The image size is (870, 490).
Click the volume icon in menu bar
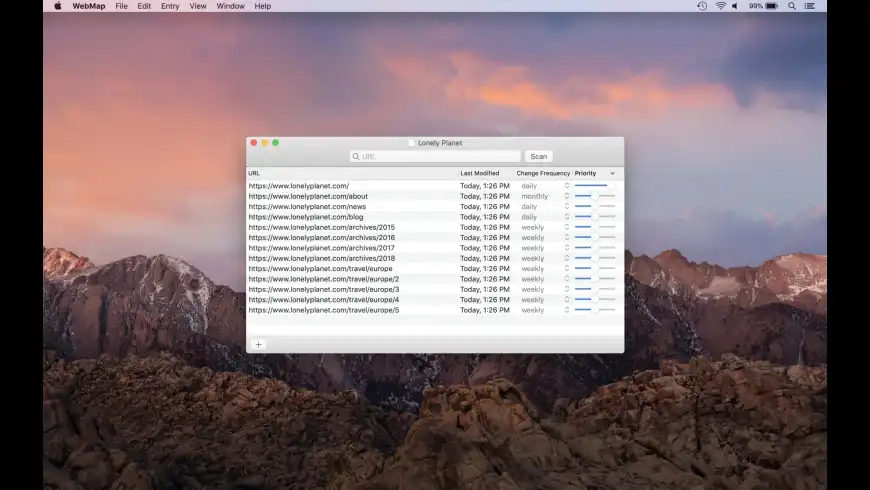736,6
